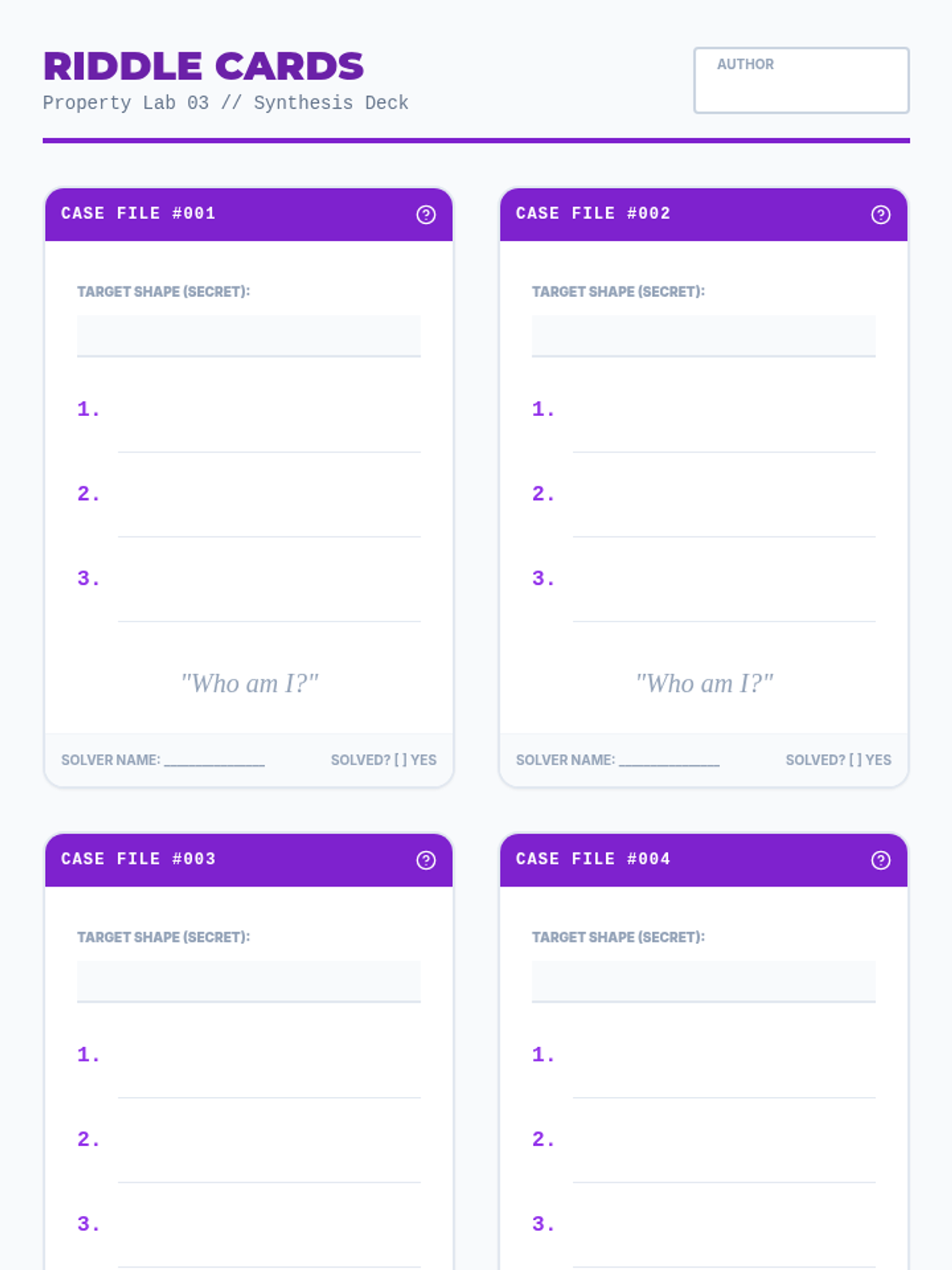Image resolution: width=952 pixels, height=1270 pixels.
Task: Click Target Shape field in Case #003
Action: [x=248, y=981]
